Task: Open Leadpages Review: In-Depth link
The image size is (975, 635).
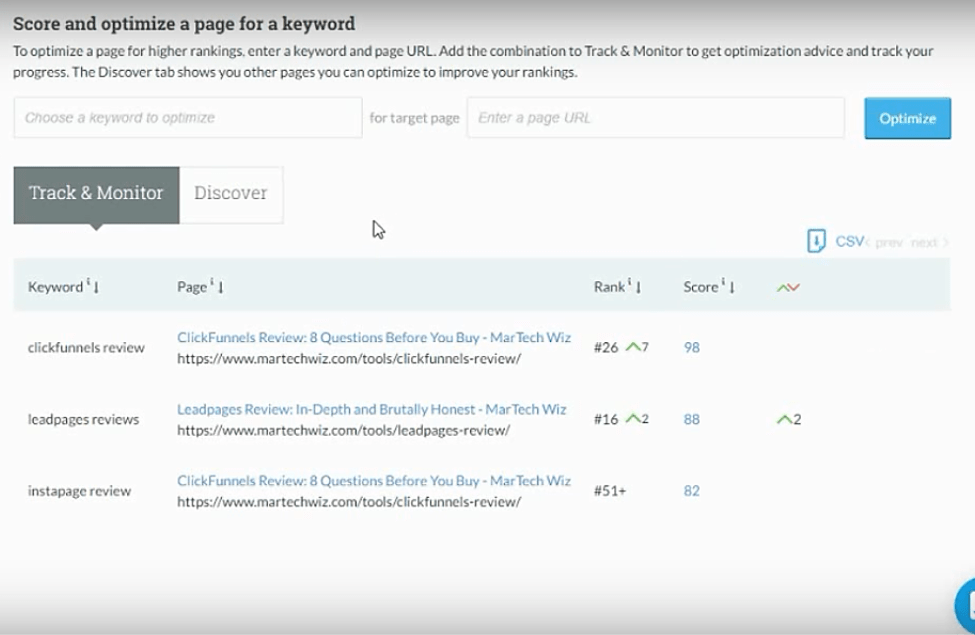Action: (371, 409)
